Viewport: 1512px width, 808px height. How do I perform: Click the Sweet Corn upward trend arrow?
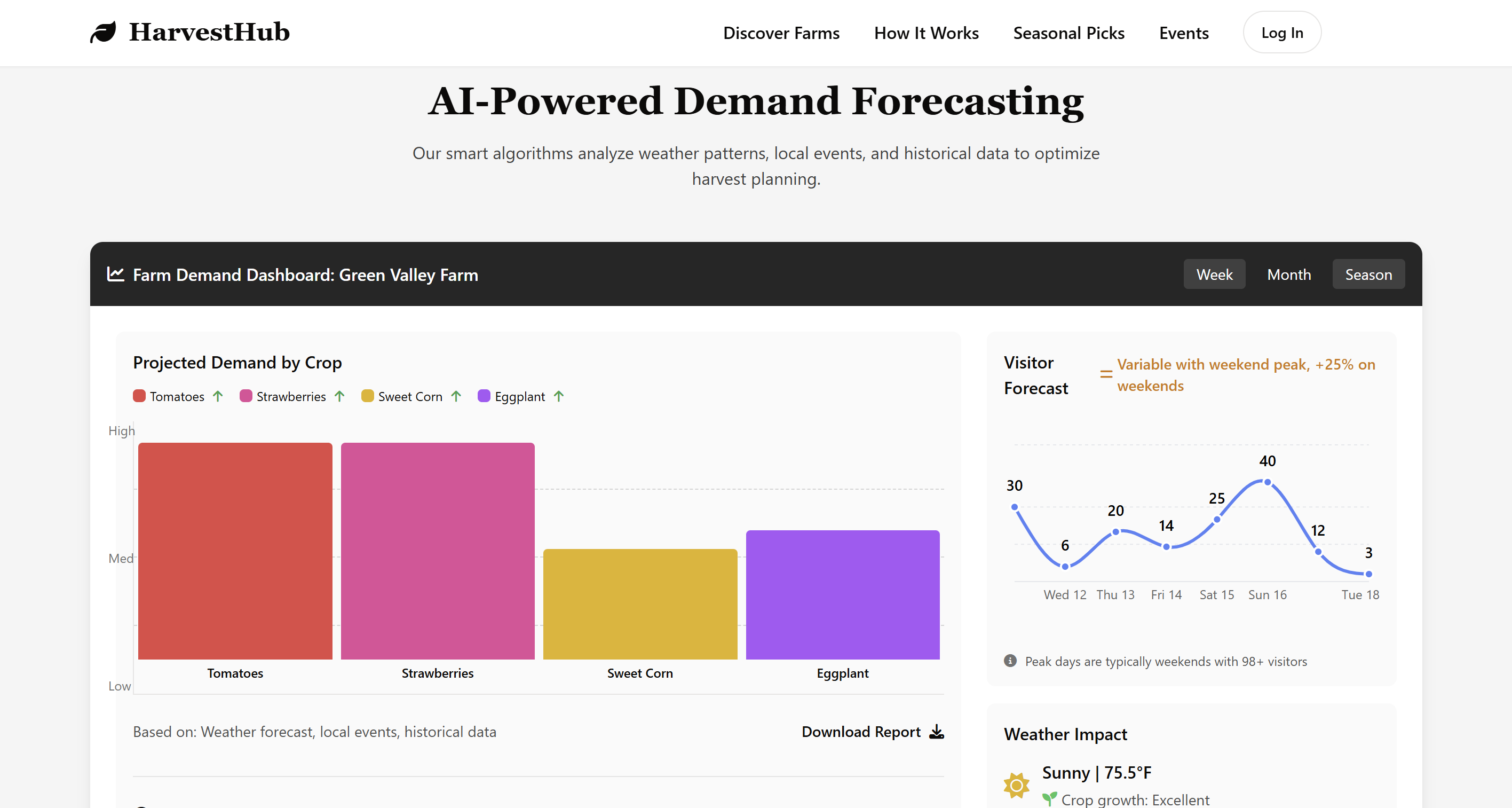(456, 396)
